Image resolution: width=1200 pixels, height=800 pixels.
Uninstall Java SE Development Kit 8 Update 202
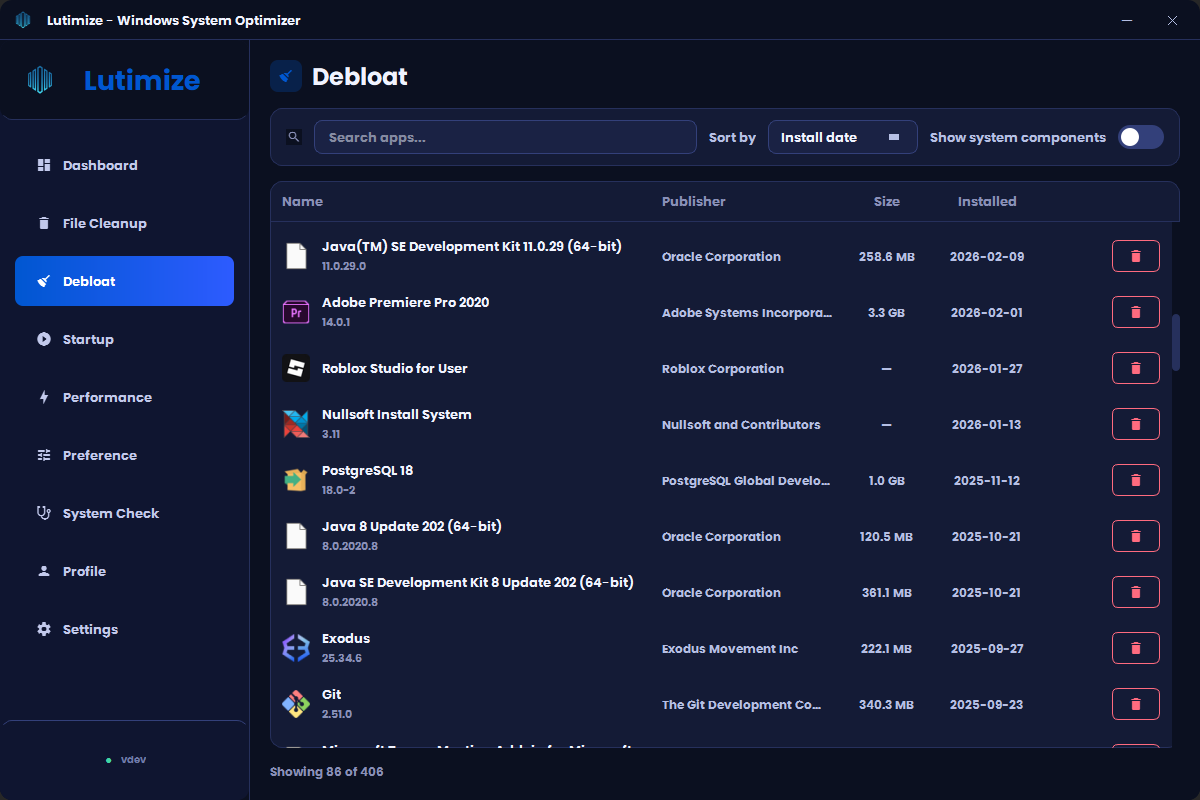[1135, 592]
